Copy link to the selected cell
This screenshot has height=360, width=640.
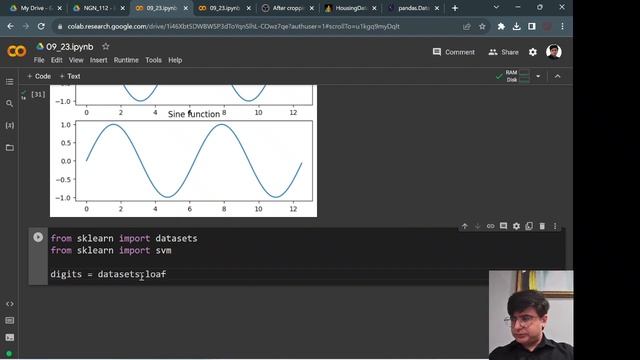pos(490,226)
